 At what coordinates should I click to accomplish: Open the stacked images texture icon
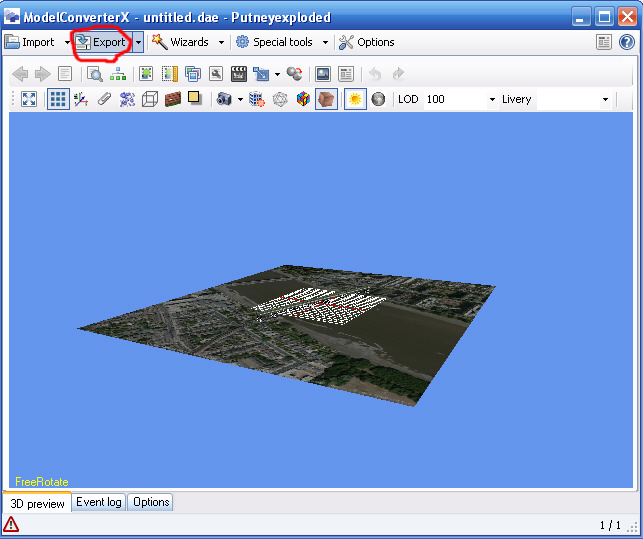193,74
